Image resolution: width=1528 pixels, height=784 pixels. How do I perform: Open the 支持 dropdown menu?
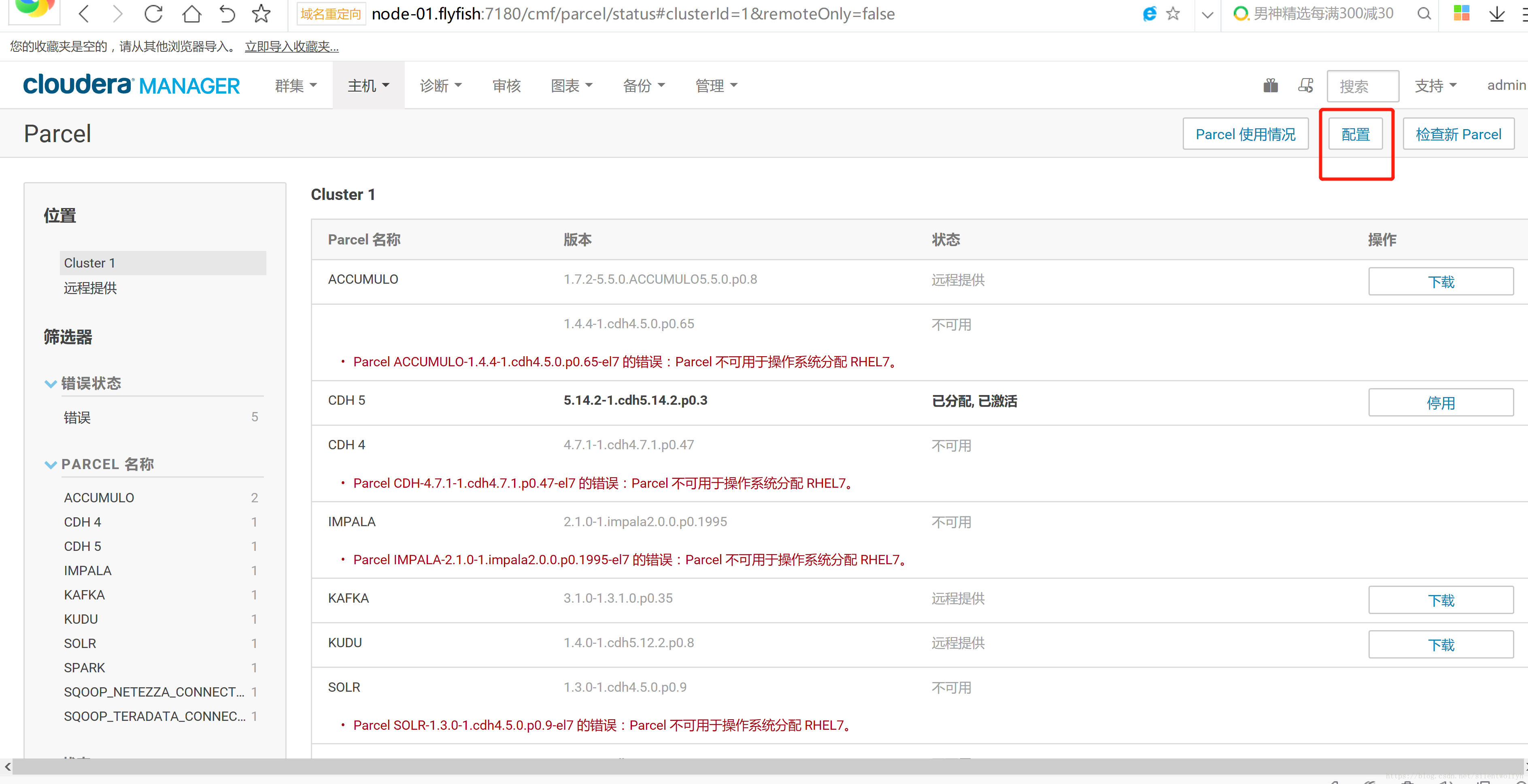pos(1435,85)
